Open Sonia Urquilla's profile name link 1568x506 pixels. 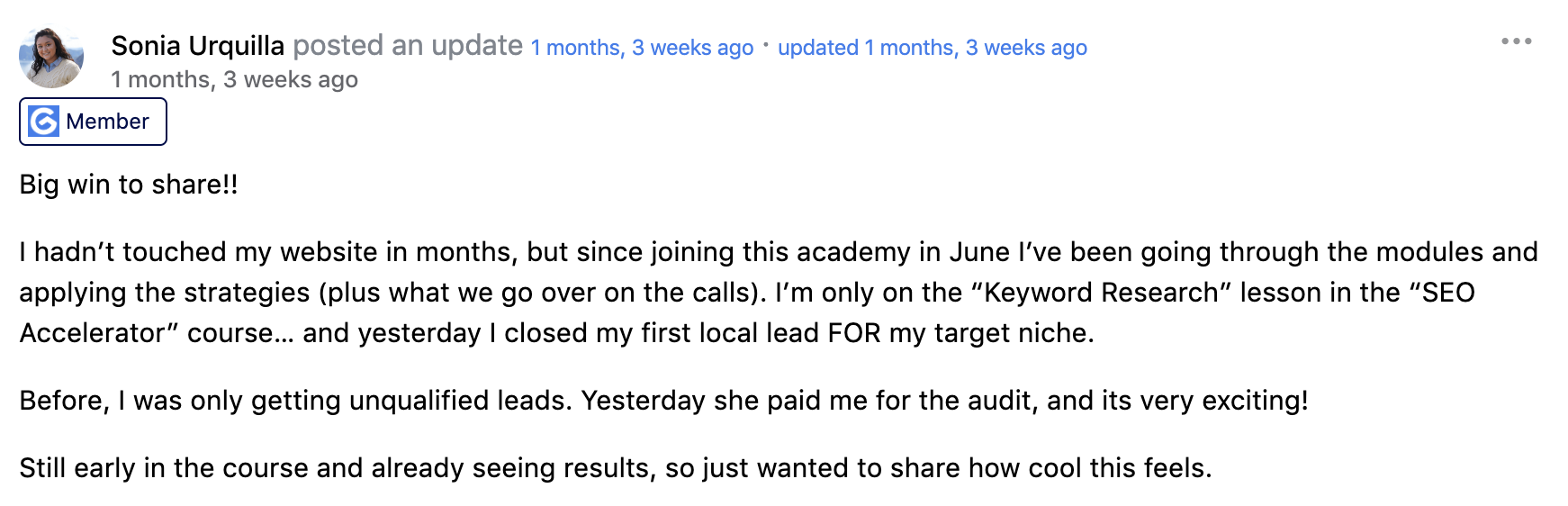pos(197,46)
